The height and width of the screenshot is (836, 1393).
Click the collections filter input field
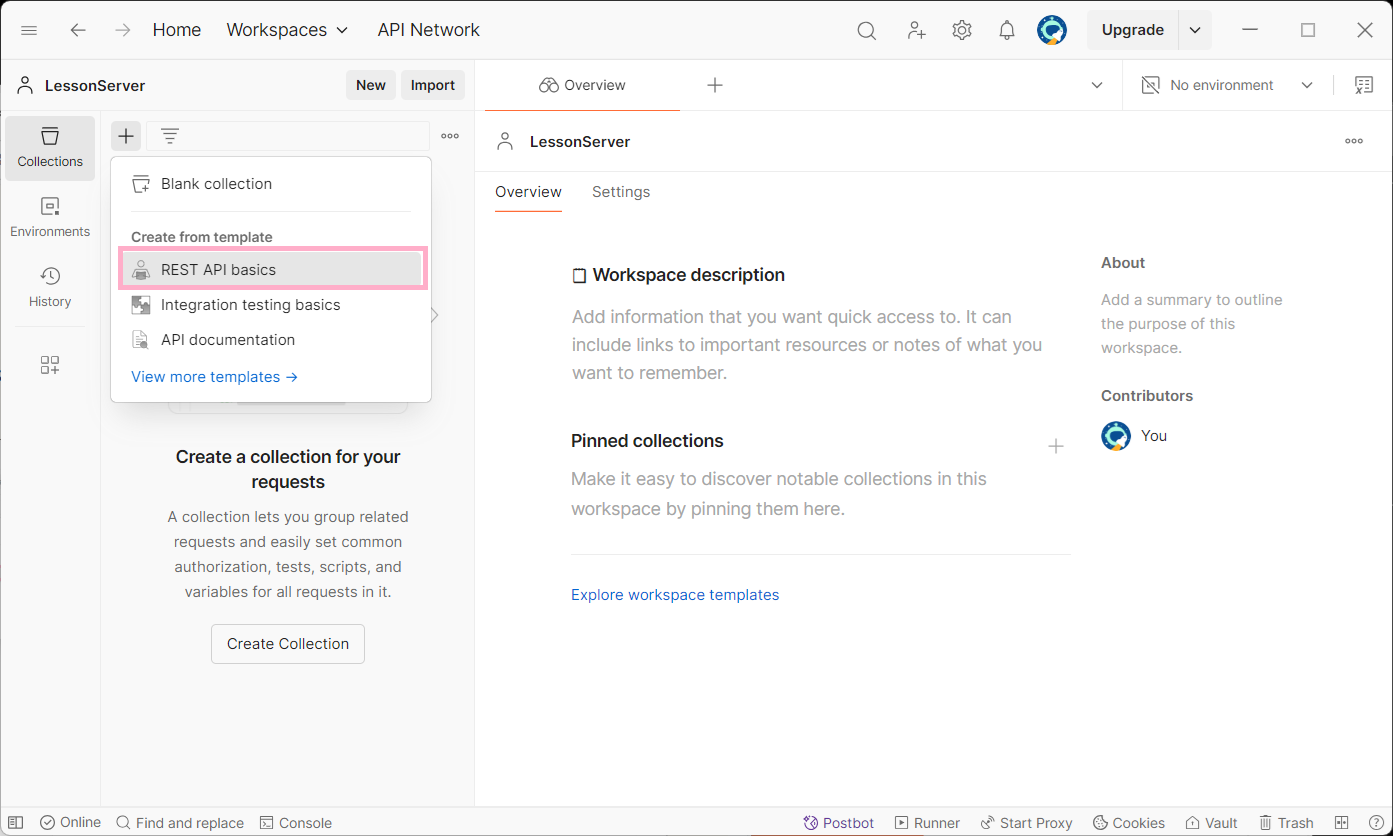pyautogui.click(x=288, y=136)
